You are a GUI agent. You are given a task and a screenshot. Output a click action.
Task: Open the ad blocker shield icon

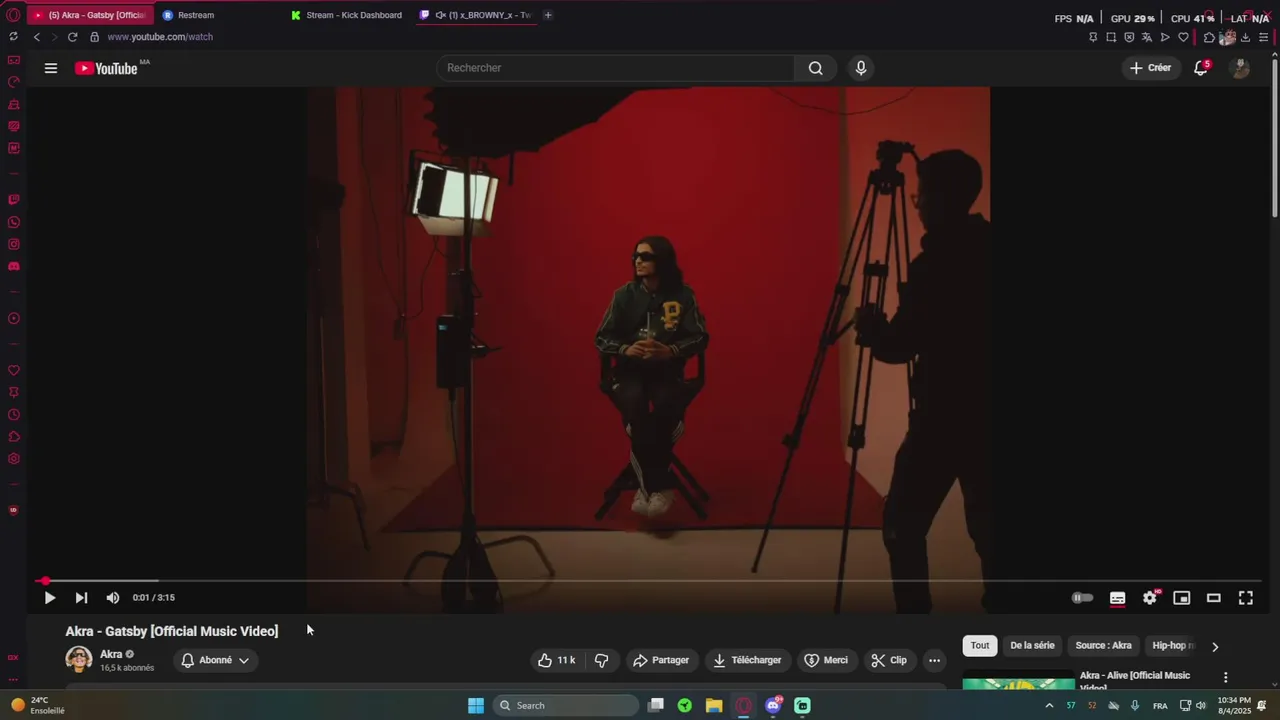(1129, 37)
